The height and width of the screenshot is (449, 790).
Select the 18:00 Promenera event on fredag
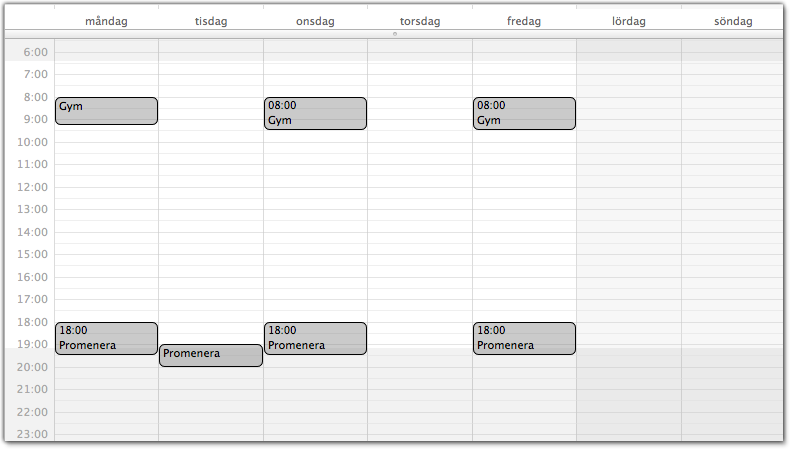pos(524,338)
